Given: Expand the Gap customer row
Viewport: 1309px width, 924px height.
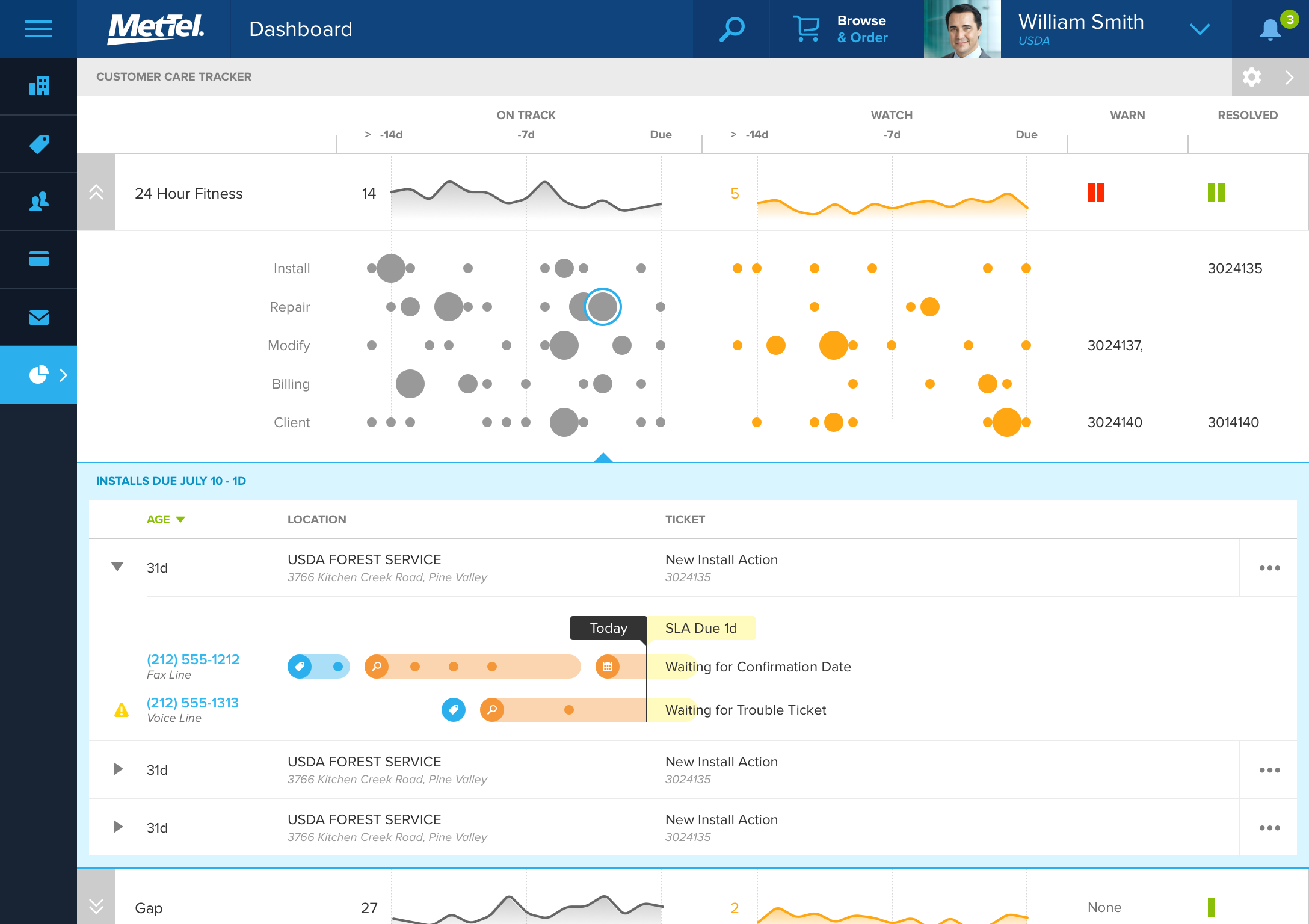Looking at the screenshot, I should (96, 906).
